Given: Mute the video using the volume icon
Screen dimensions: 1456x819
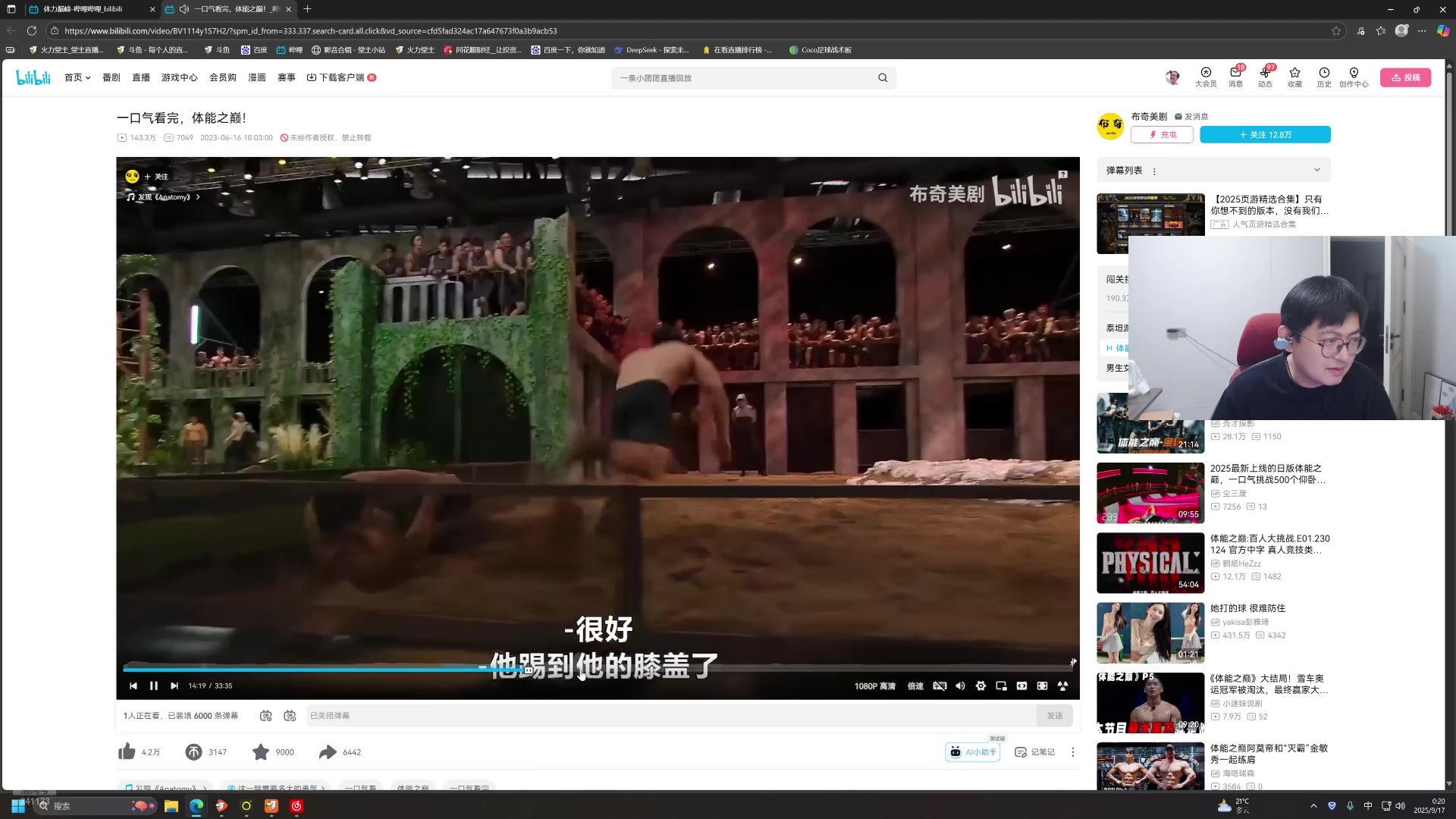Looking at the screenshot, I should coord(960,686).
